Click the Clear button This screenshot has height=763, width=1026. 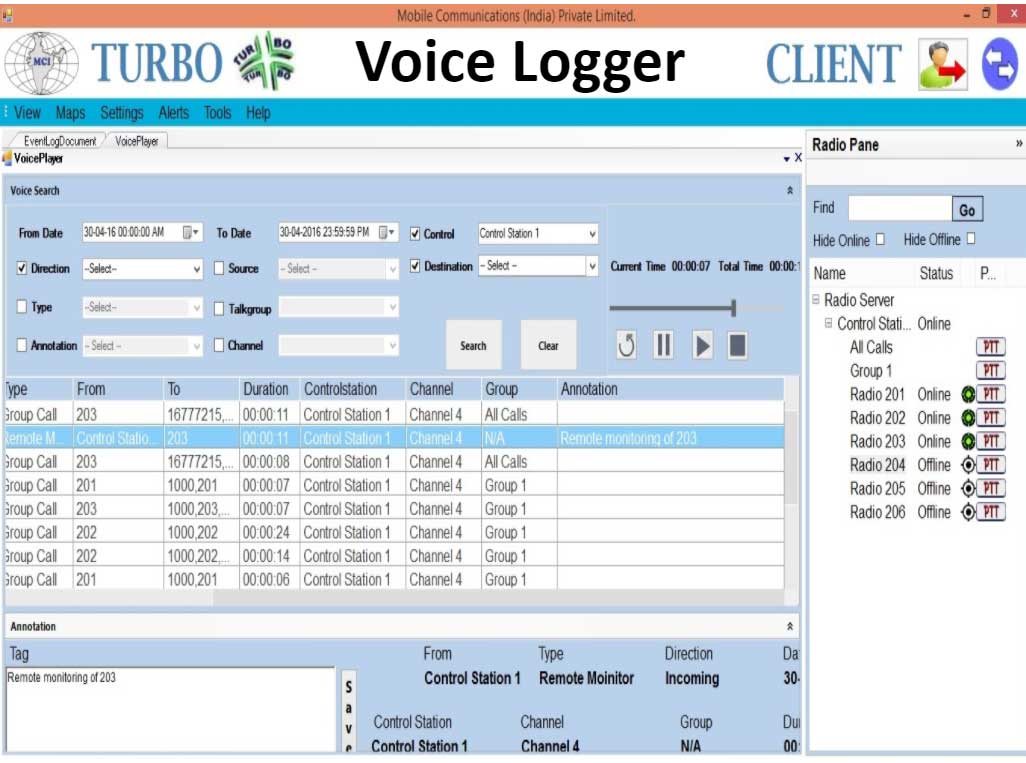[548, 345]
